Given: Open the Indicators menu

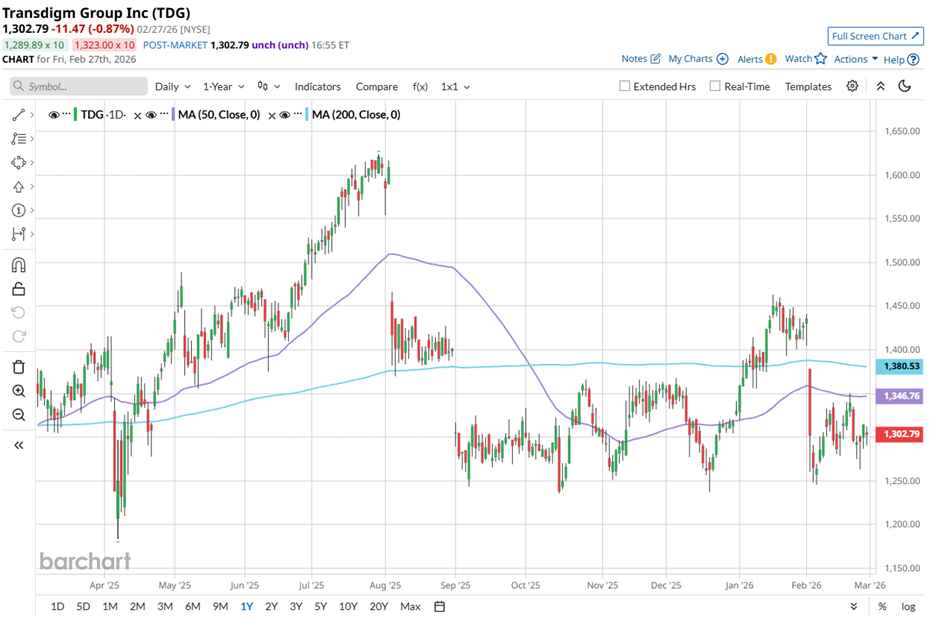Looking at the screenshot, I should tap(317, 87).
